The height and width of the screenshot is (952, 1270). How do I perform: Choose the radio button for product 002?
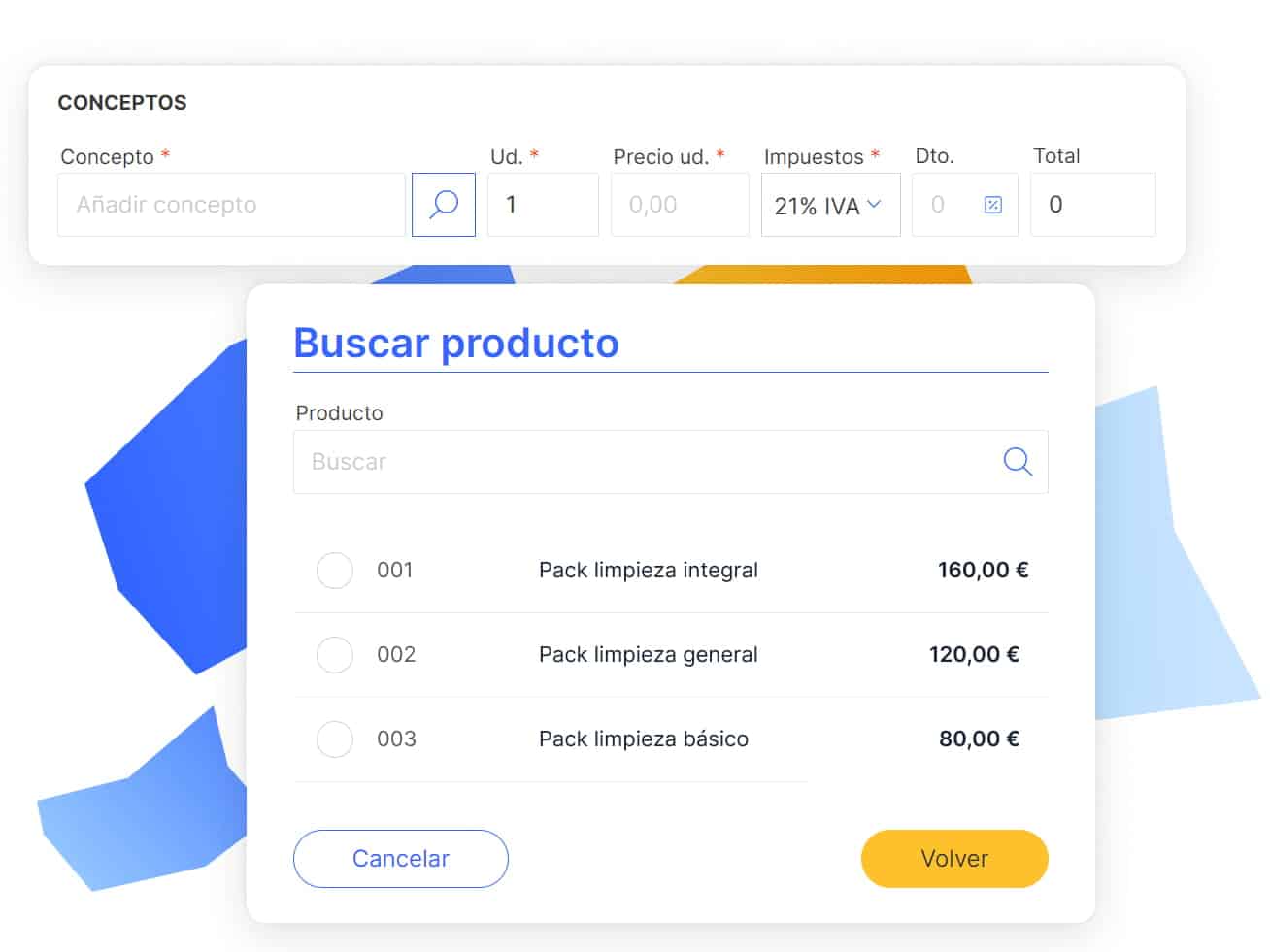[335, 655]
